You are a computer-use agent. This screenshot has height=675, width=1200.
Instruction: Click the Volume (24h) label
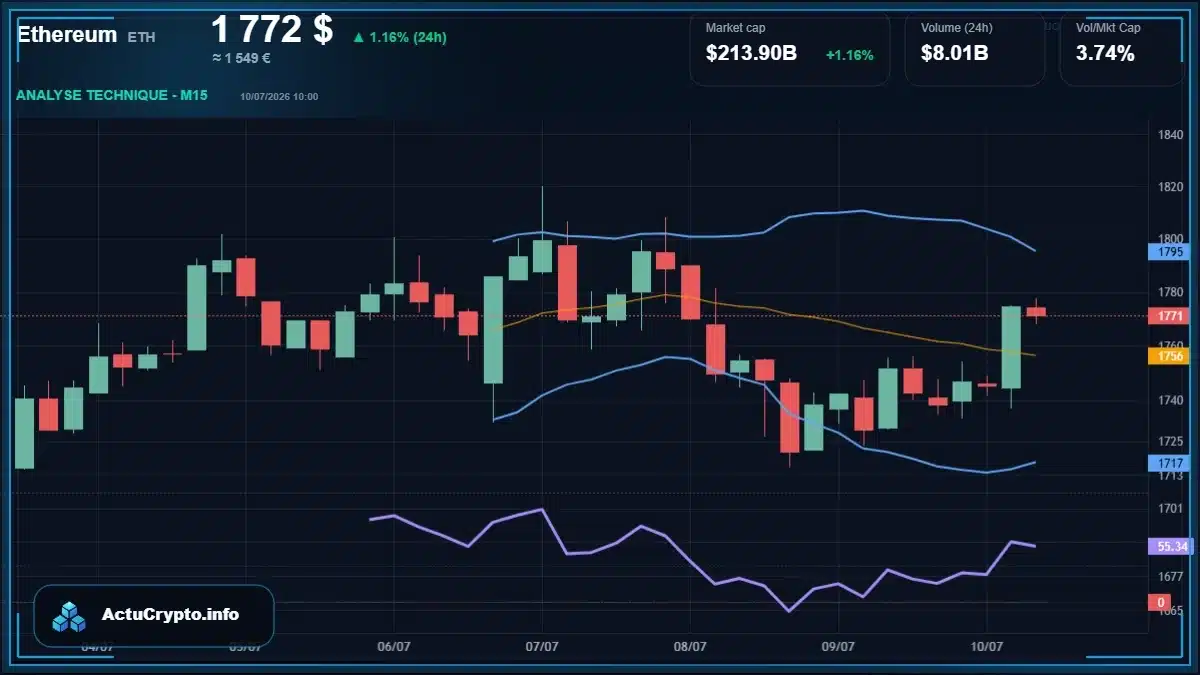click(955, 28)
